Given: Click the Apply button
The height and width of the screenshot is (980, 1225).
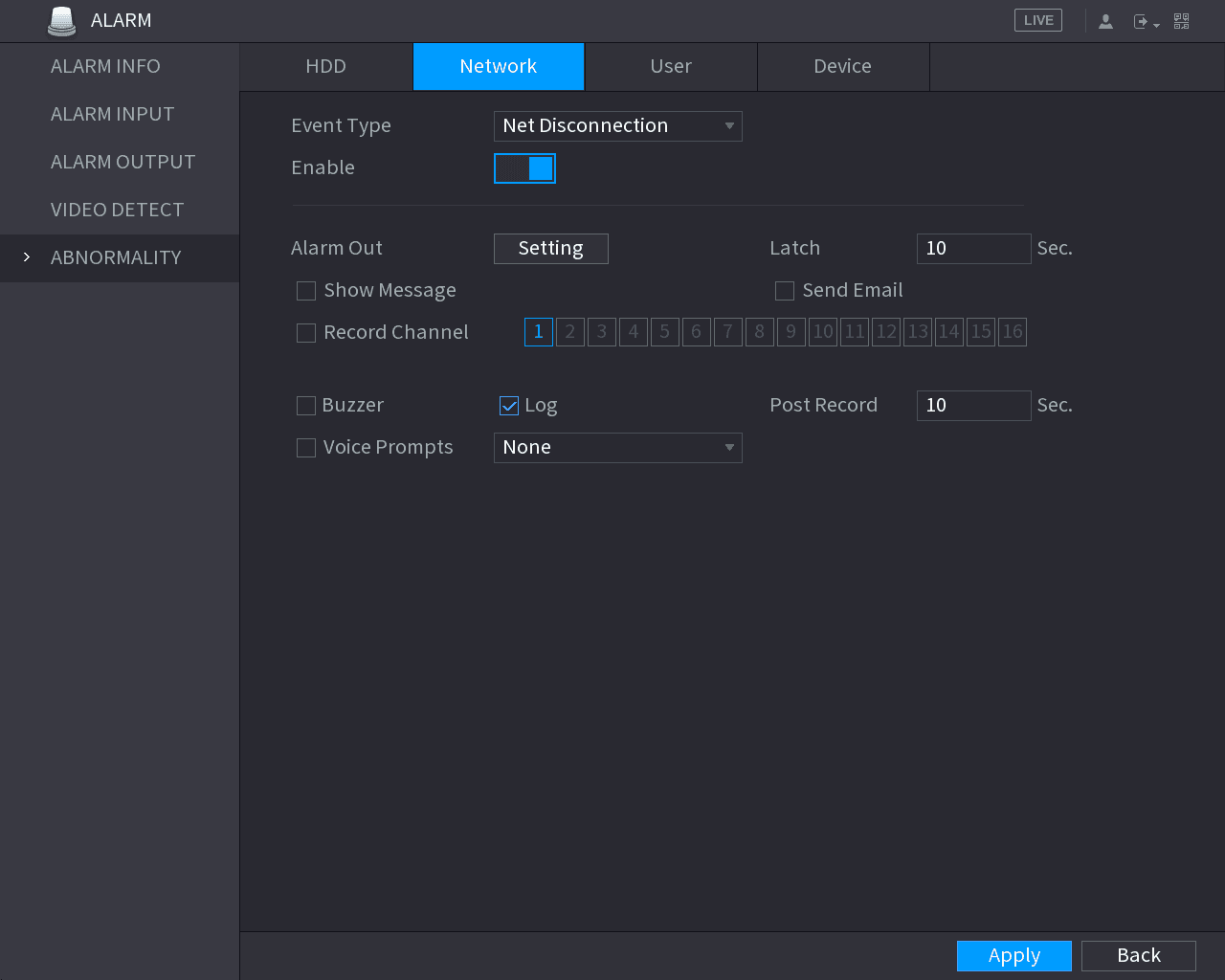Looking at the screenshot, I should (x=1014, y=956).
